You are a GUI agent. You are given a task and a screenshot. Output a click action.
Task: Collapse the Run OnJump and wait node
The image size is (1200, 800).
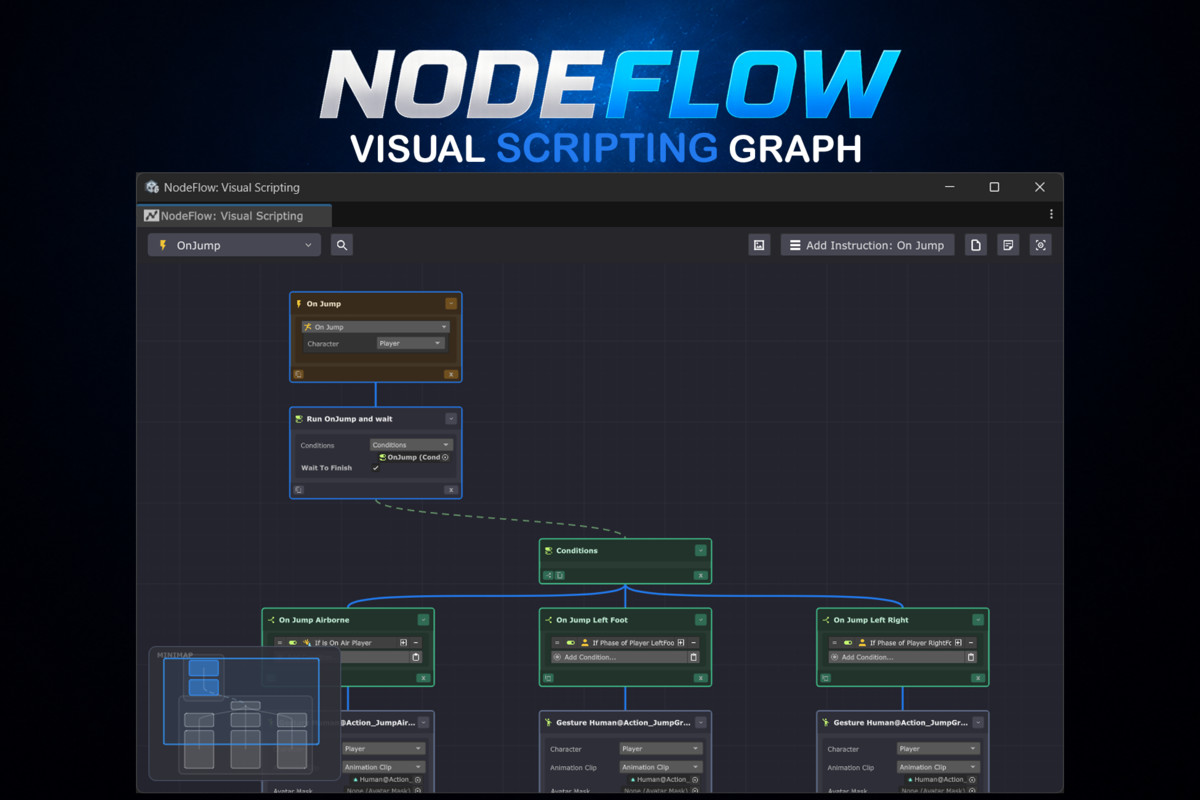[451, 419]
